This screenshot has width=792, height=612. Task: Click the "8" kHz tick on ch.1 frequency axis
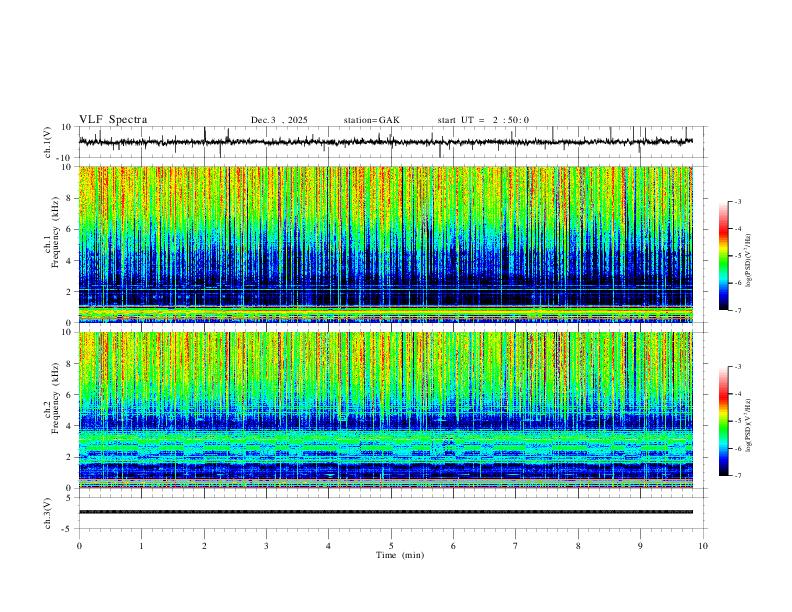tap(70, 198)
